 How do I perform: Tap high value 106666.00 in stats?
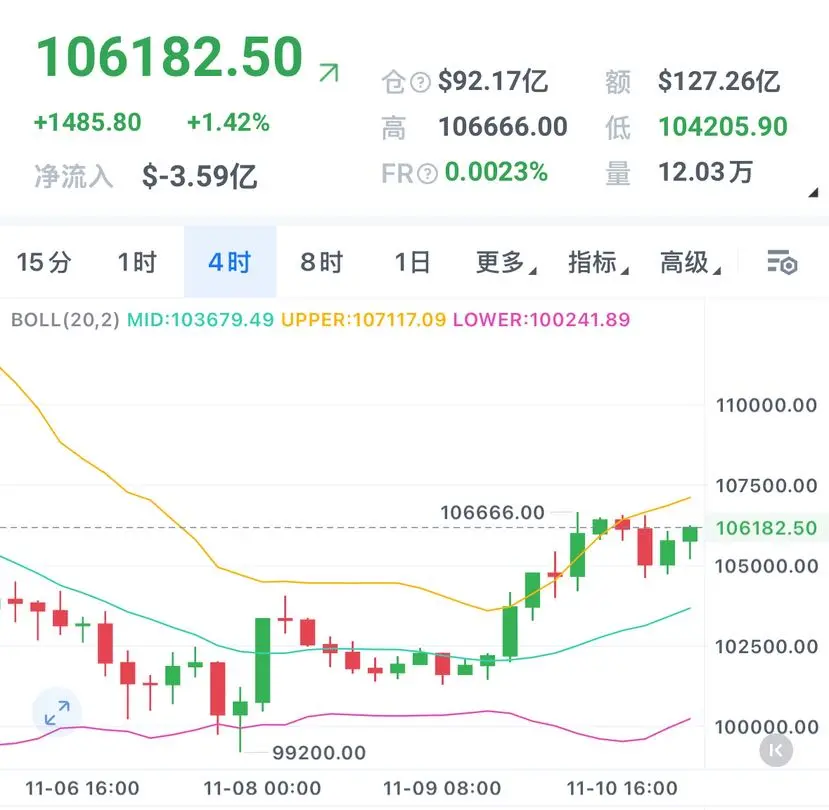[503, 127]
